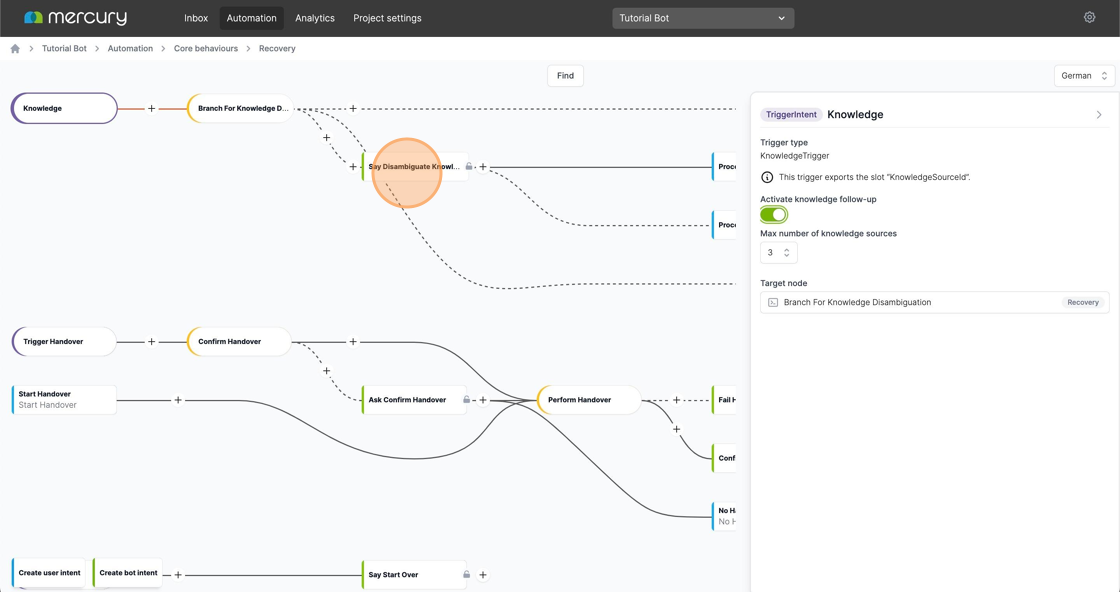Screen dimensions: 1120x592
Task: Click the home icon in the breadcrumb
Action: tap(14, 48)
